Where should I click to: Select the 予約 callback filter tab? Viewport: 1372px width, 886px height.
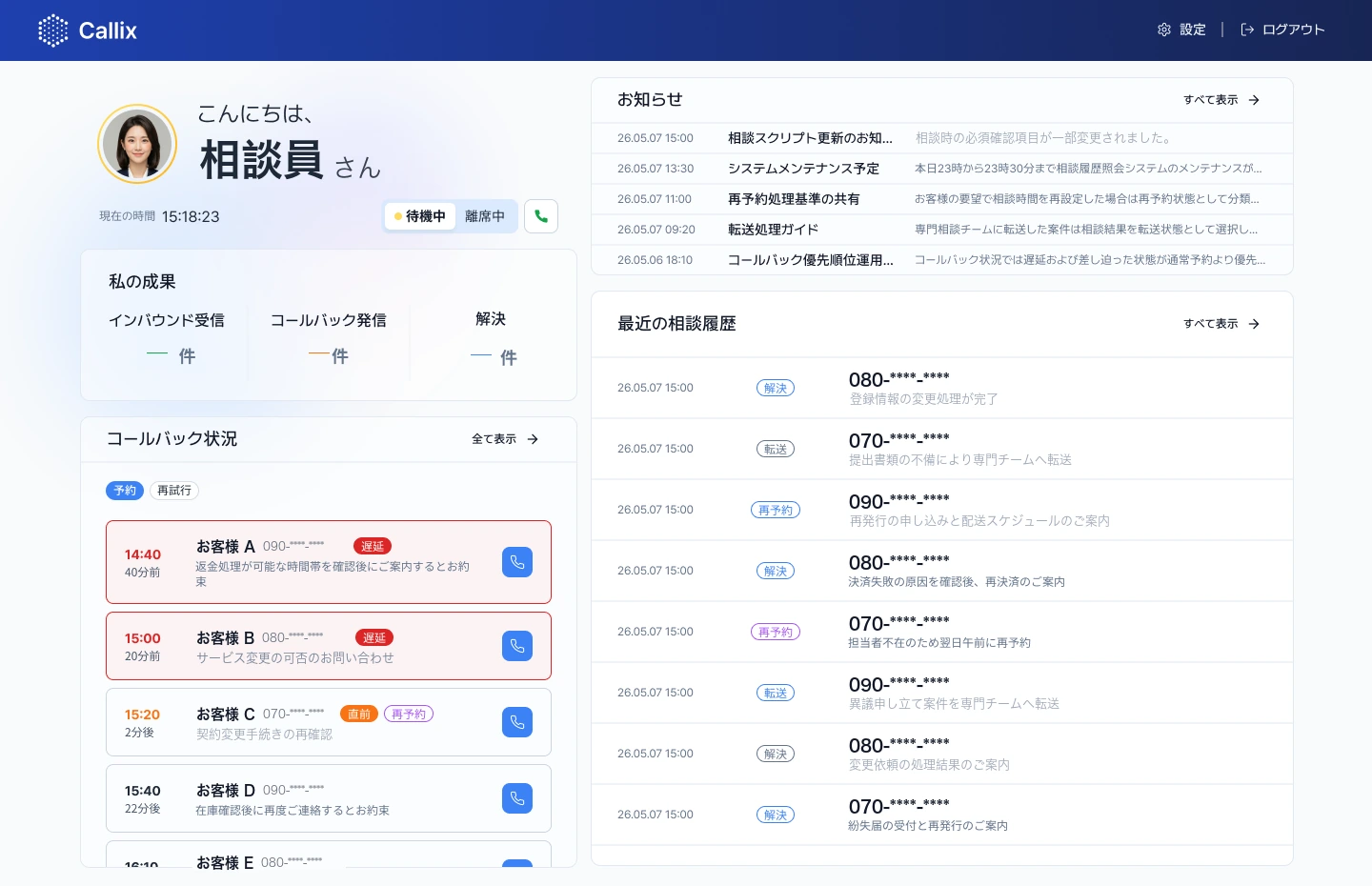(x=125, y=491)
